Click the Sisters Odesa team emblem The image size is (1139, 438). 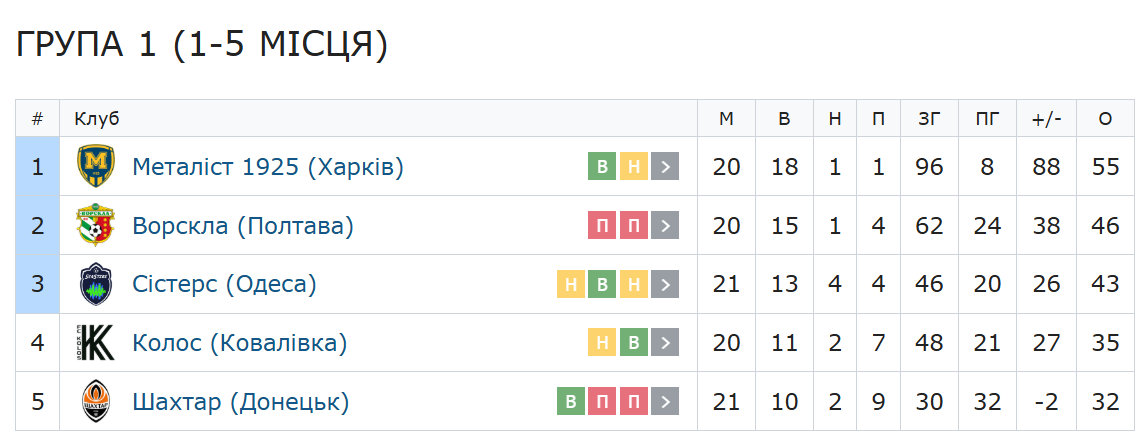pyautogui.click(x=97, y=285)
